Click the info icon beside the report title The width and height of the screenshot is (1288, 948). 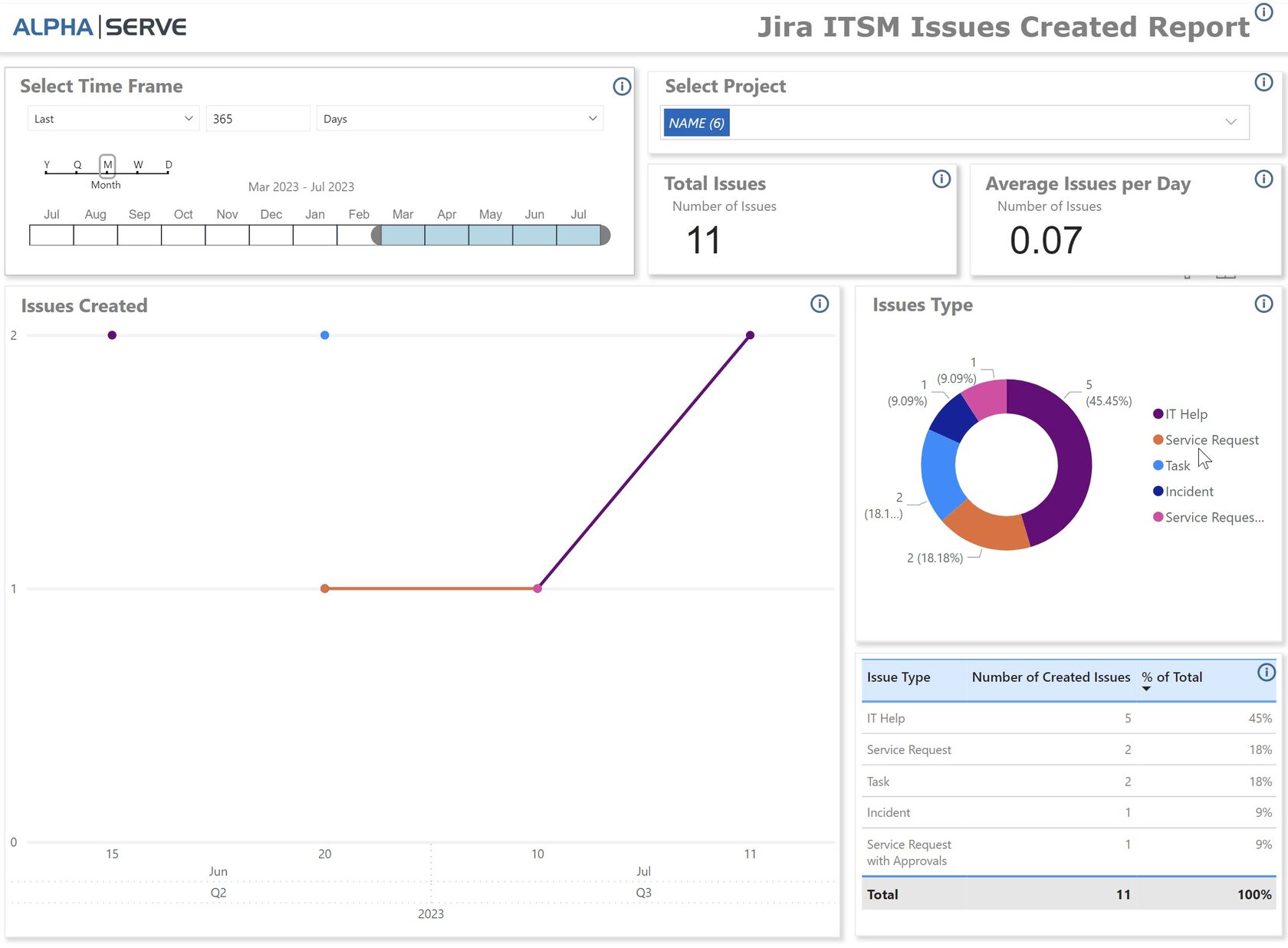(1263, 12)
